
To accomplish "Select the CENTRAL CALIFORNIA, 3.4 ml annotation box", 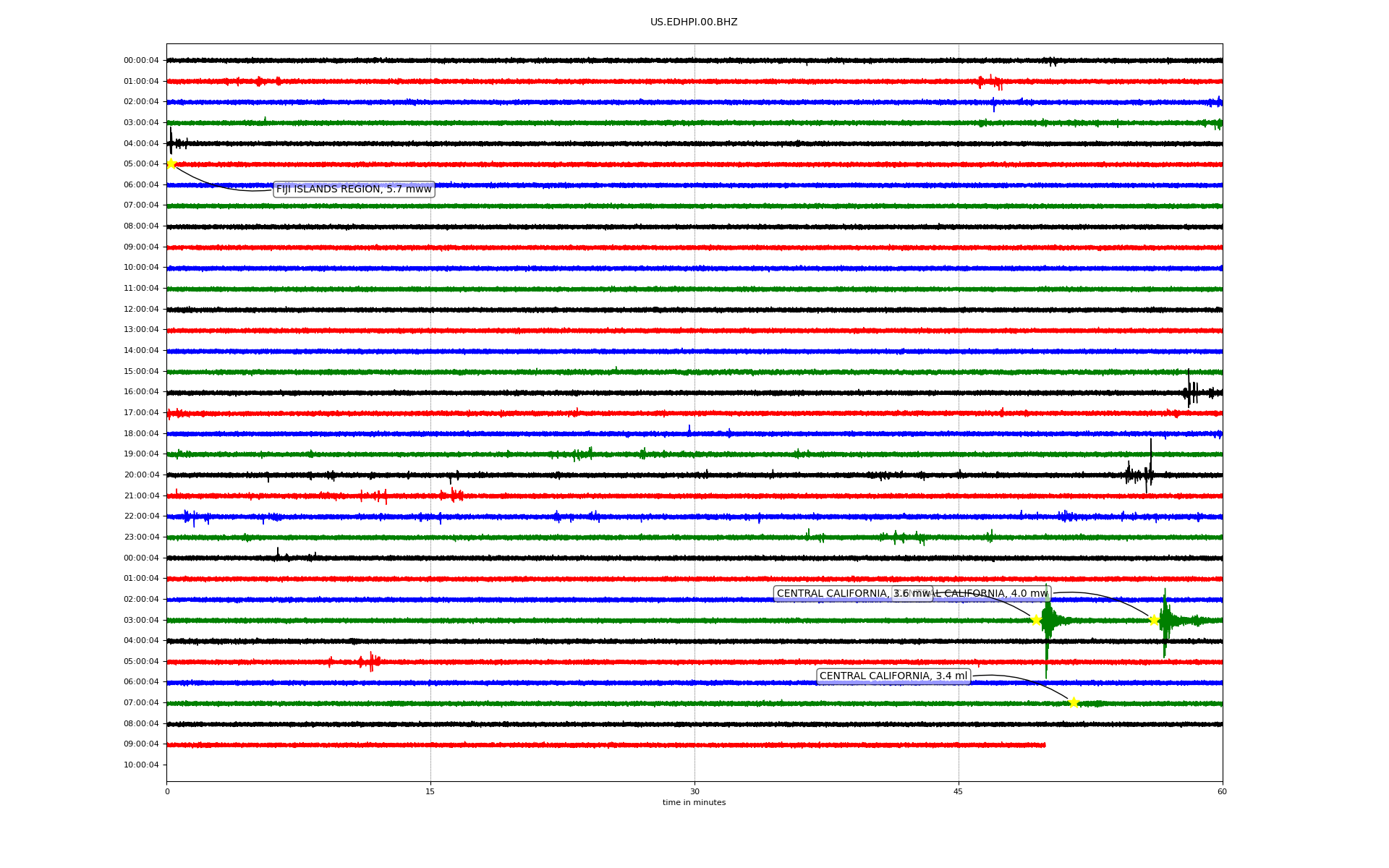I will pos(893,676).
